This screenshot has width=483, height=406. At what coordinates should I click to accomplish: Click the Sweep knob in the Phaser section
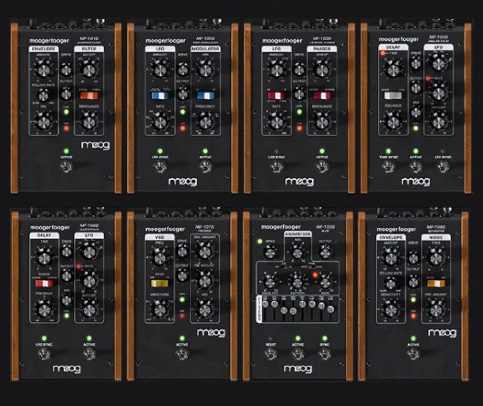(x=321, y=70)
